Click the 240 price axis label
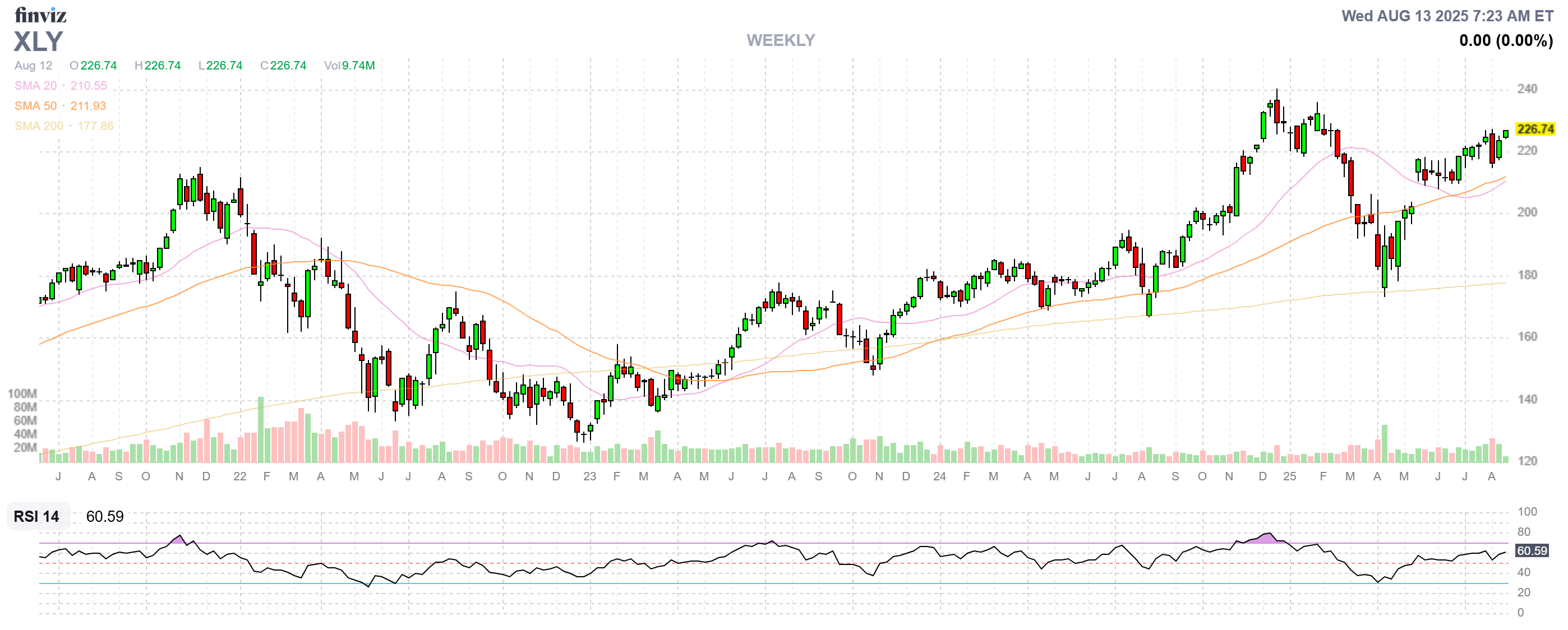The height and width of the screenshot is (630, 1568). (1527, 89)
